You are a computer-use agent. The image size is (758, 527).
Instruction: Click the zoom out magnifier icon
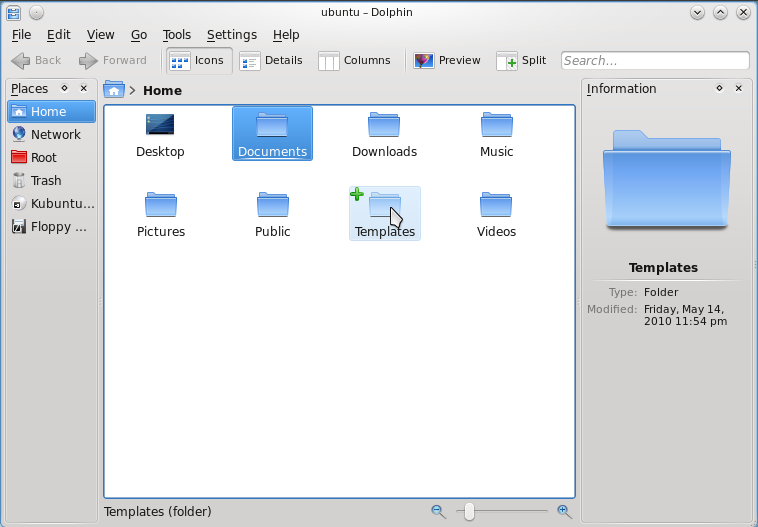(437, 512)
